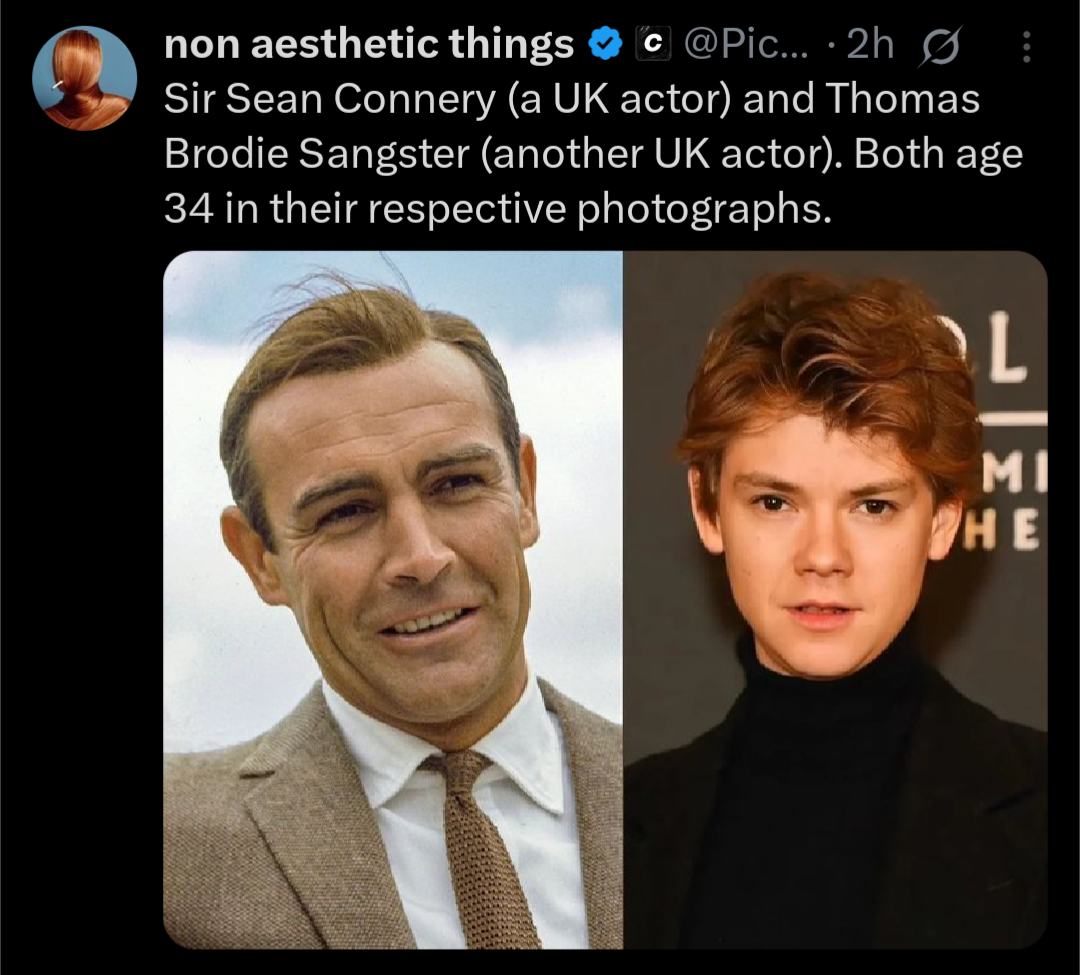This screenshot has width=1080, height=975.
Task: Click the "non aesthetic things" display name
Action: tap(368, 44)
